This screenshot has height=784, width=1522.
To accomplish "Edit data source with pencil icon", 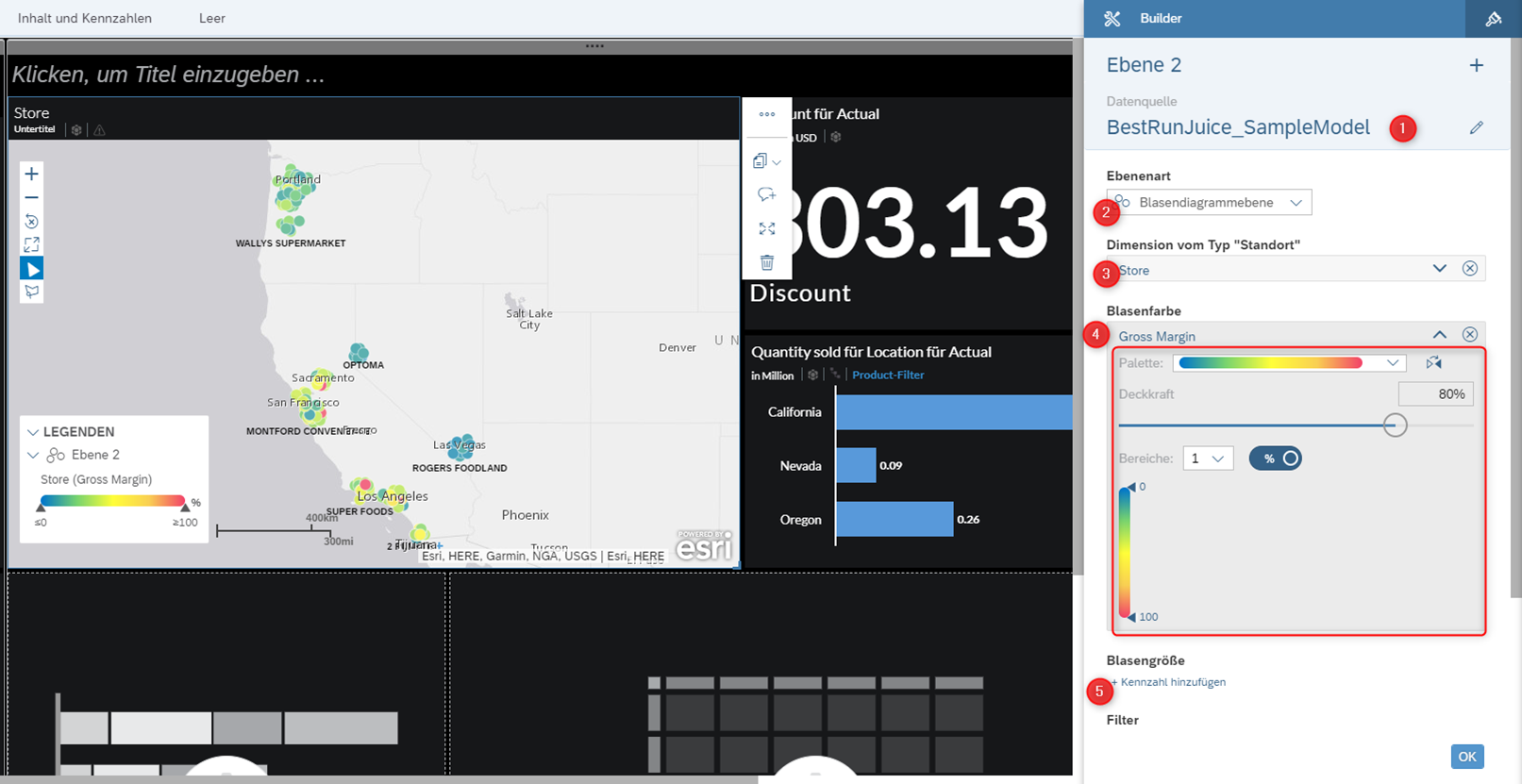I will coord(1477,127).
